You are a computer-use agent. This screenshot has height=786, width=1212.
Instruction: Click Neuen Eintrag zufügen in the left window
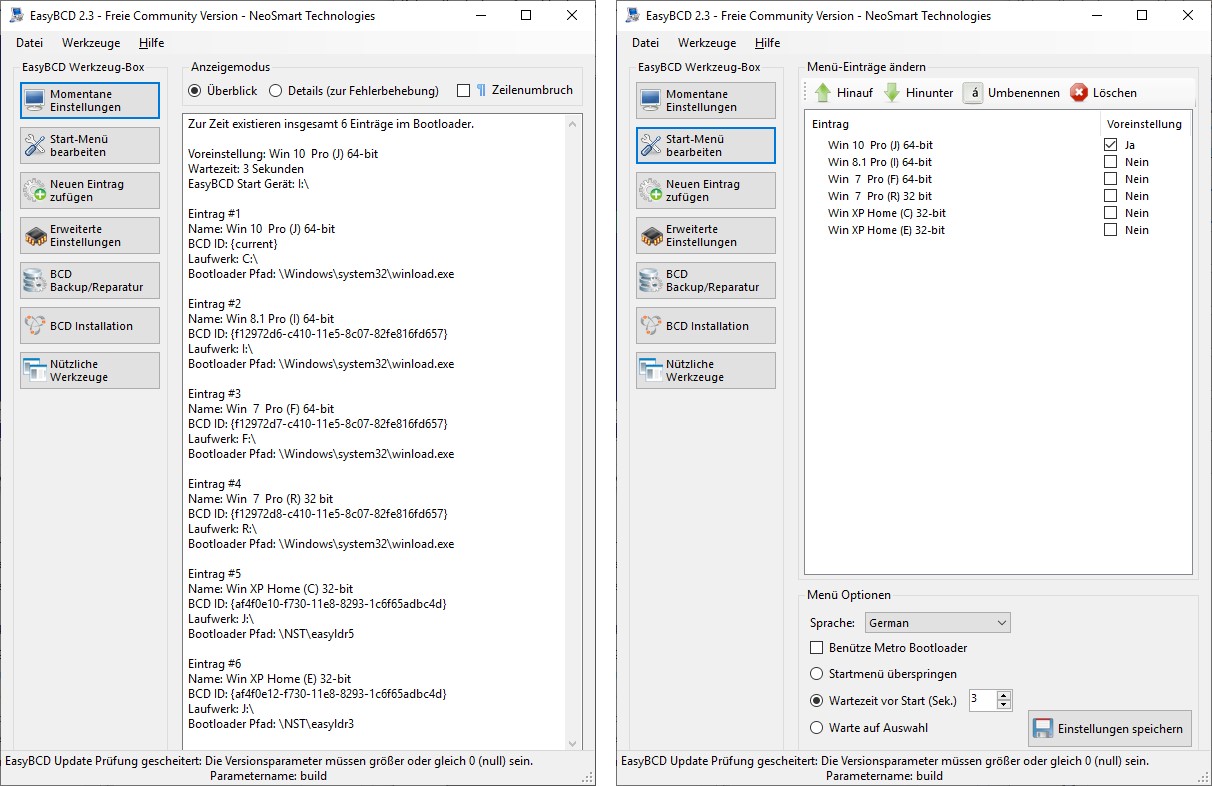coord(90,190)
